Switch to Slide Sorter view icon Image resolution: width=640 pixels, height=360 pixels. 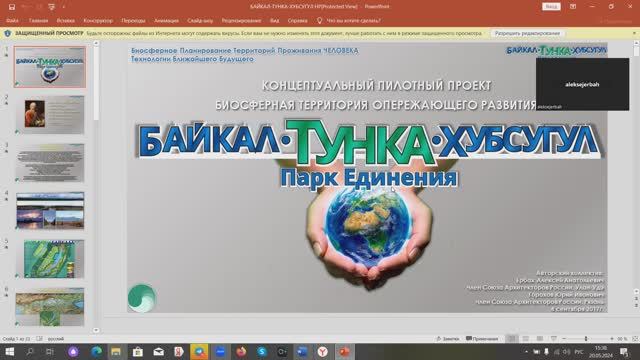[526, 339]
